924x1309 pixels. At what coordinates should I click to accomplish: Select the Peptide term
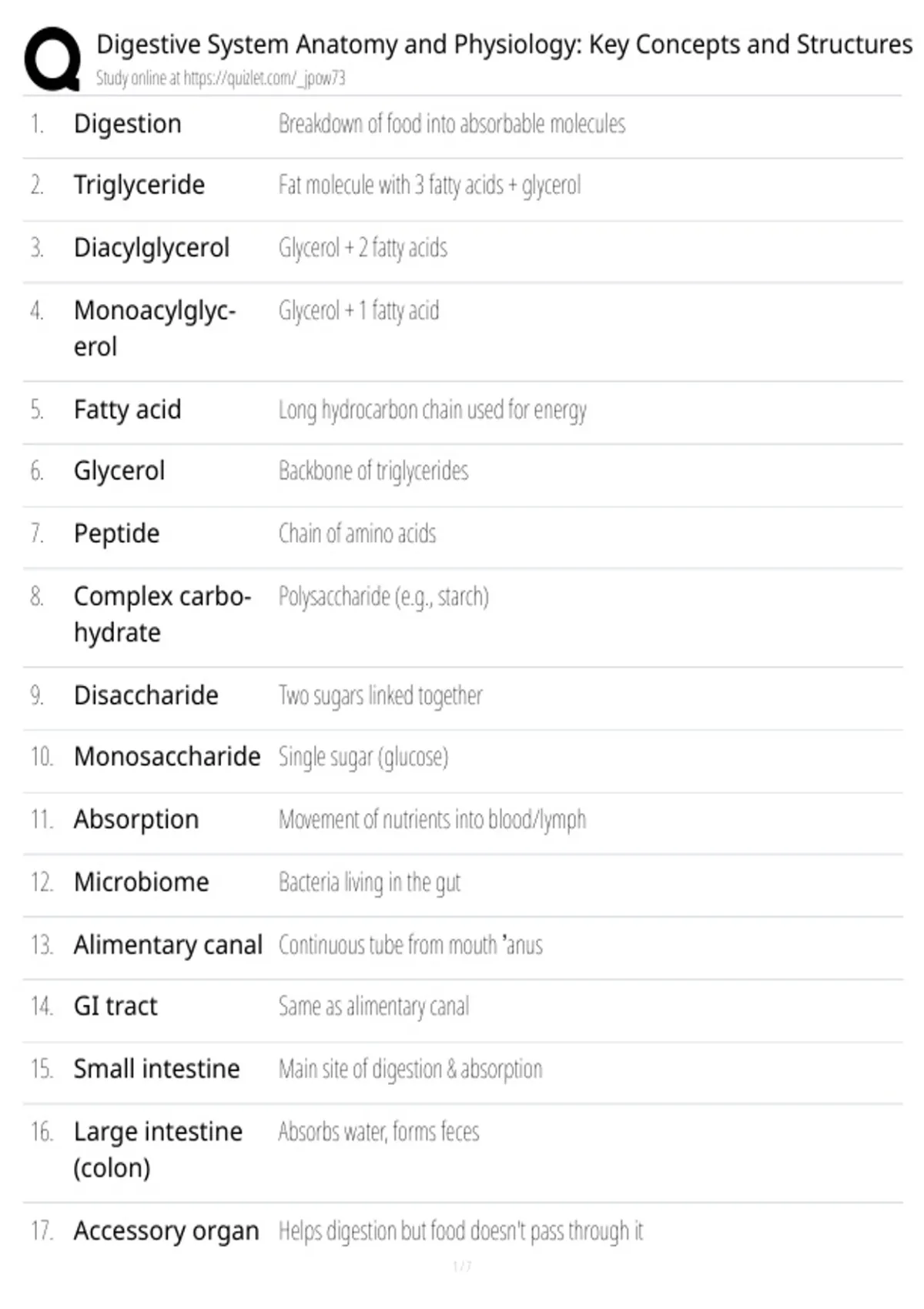click(x=117, y=534)
